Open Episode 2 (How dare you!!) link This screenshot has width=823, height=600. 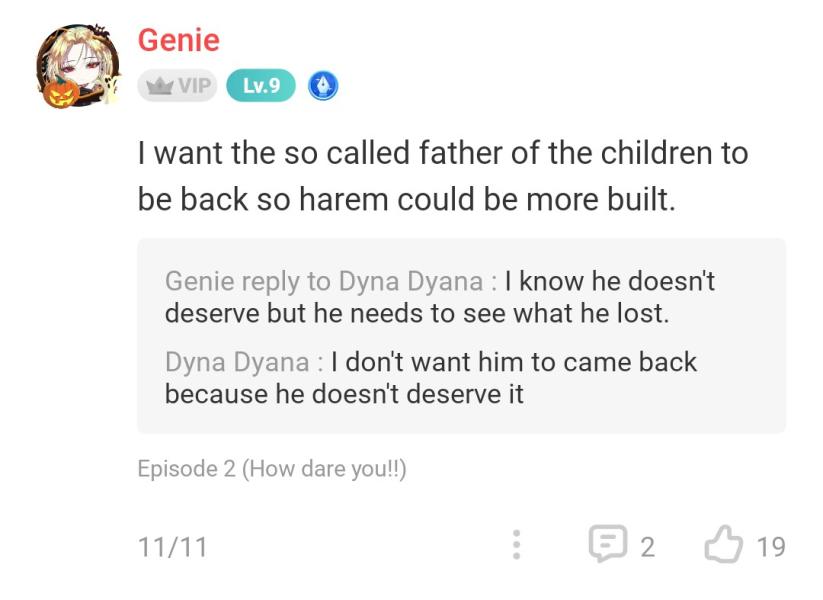(x=272, y=468)
